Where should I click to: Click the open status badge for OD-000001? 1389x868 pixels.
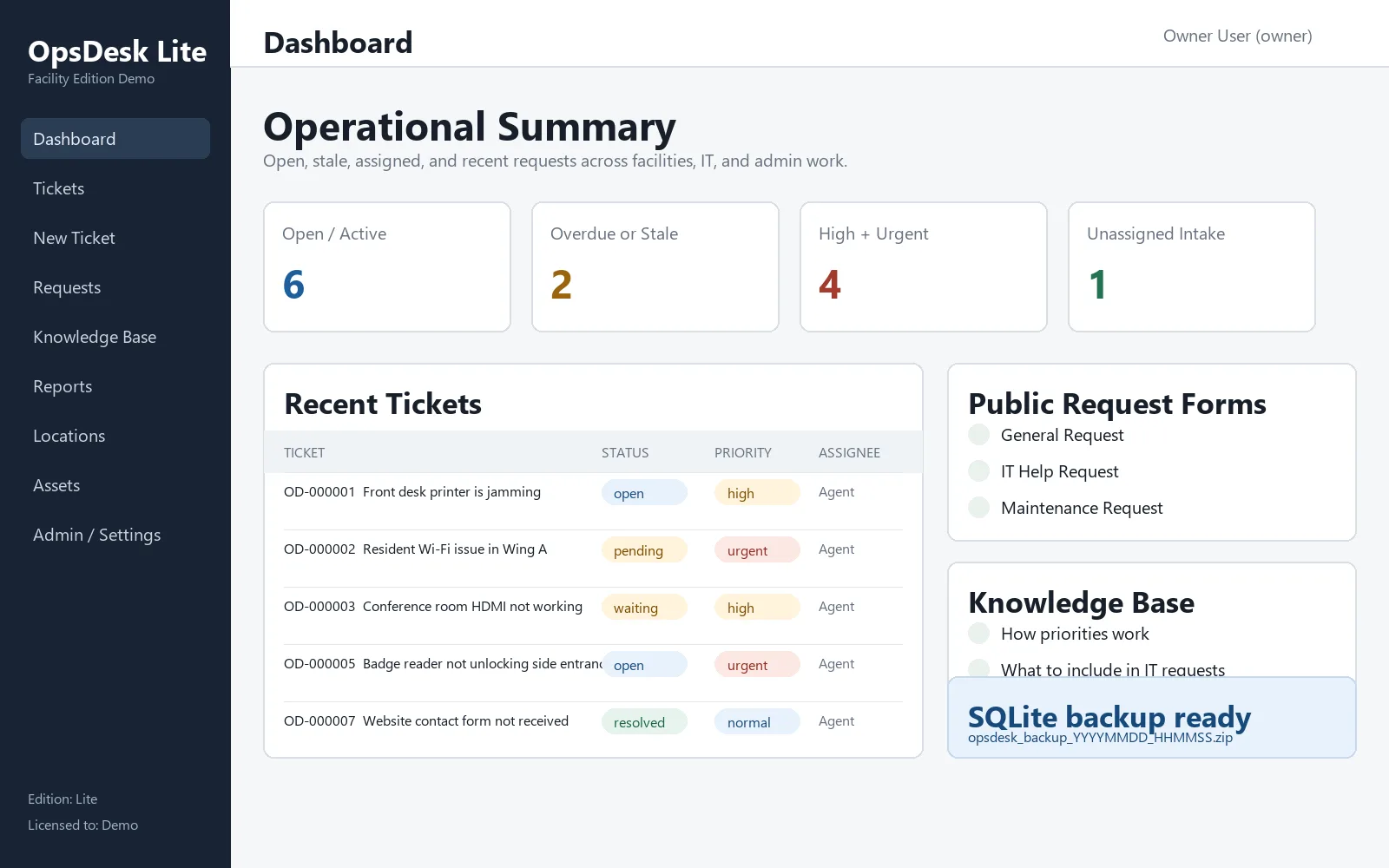pyautogui.click(x=644, y=493)
